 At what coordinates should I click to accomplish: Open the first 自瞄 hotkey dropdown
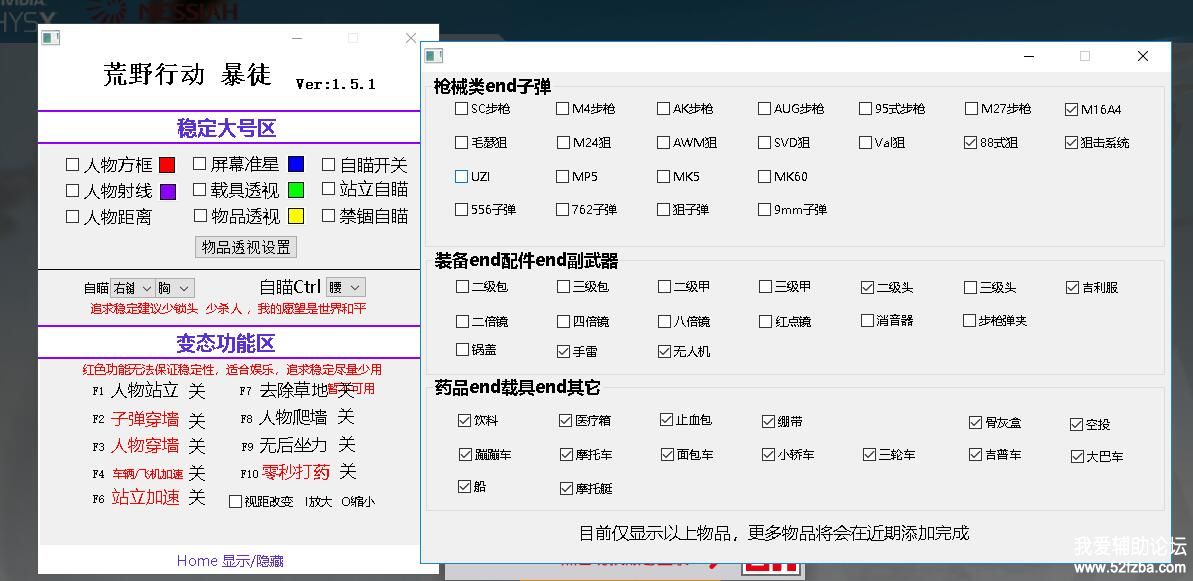132,288
